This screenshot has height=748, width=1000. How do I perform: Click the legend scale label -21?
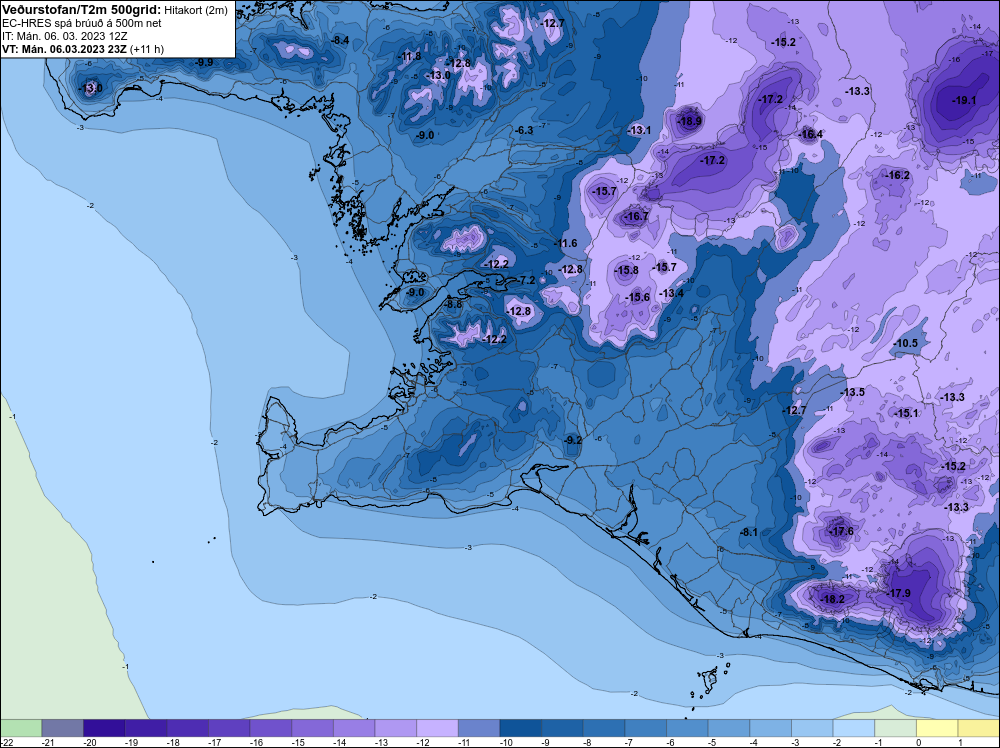[x=47, y=742]
